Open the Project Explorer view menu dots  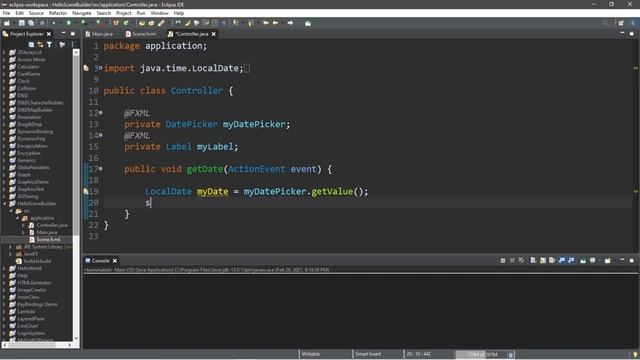[73, 44]
